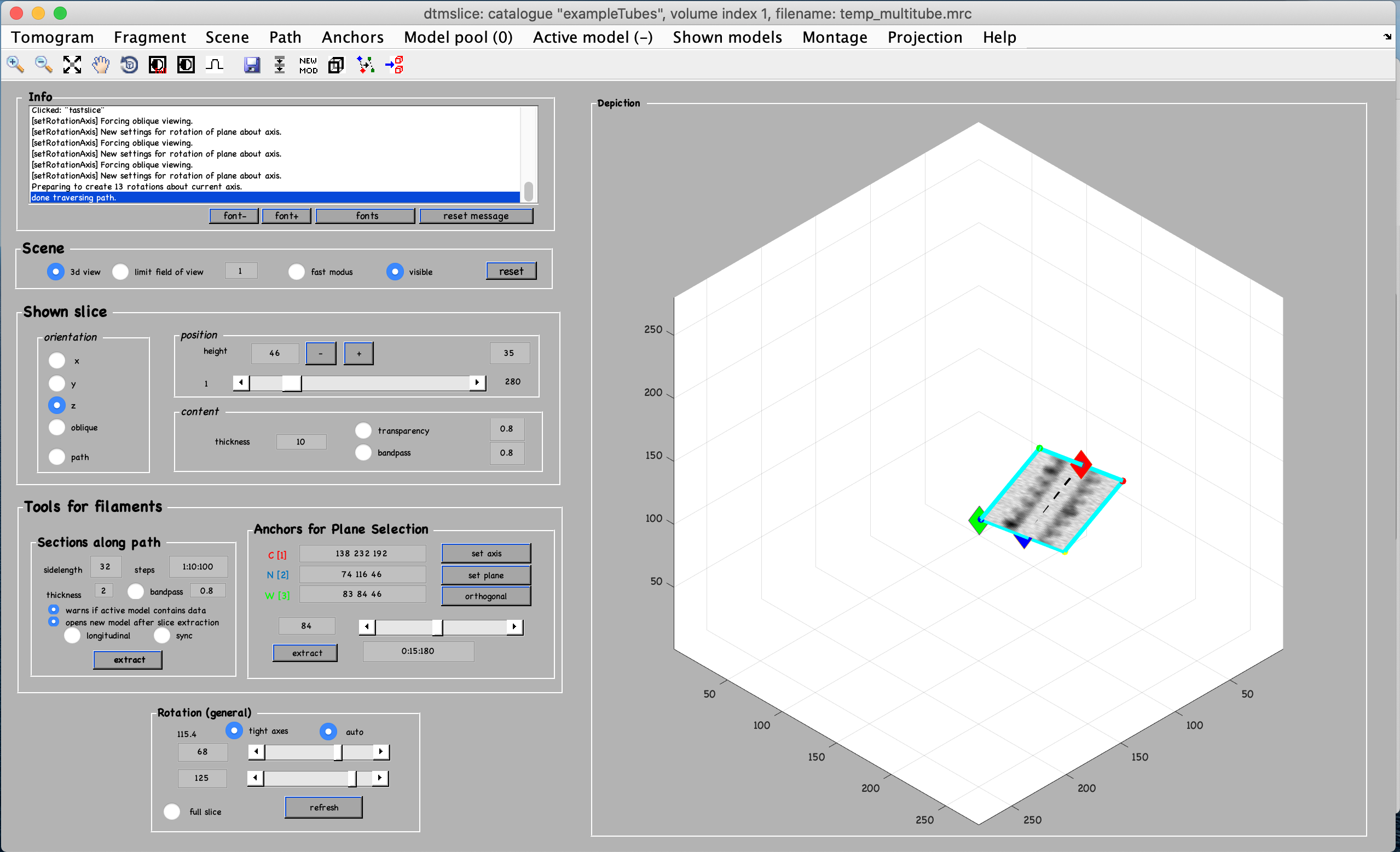
Task: Click left arrow of anchors plane slider
Action: point(367,626)
